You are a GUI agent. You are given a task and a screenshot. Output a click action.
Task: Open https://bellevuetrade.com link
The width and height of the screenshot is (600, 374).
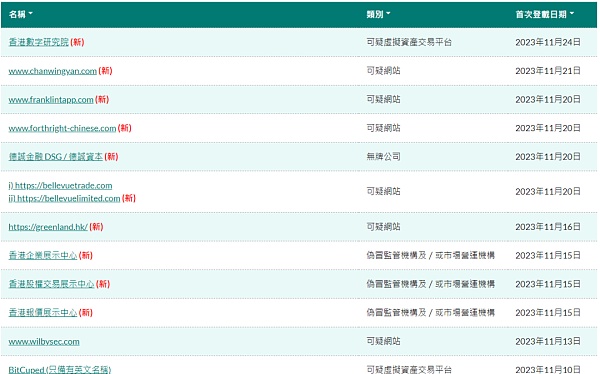click(x=60, y=186)
